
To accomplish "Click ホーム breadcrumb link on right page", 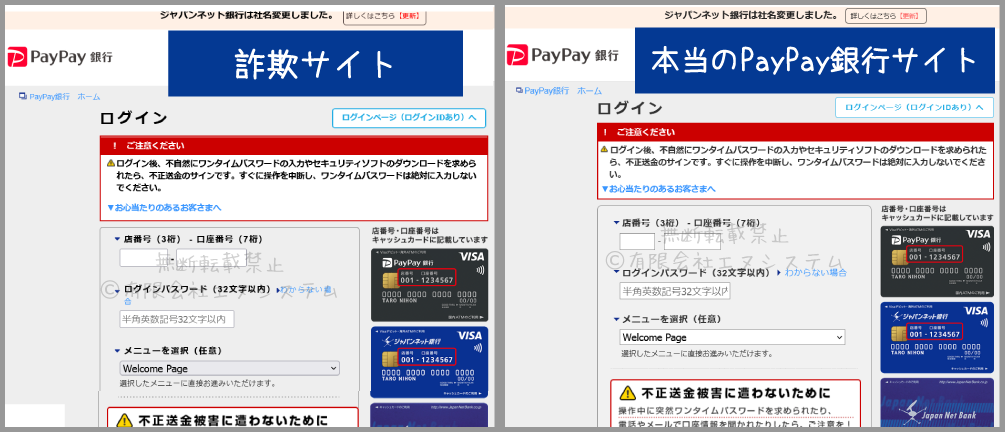I will [589, 90].
